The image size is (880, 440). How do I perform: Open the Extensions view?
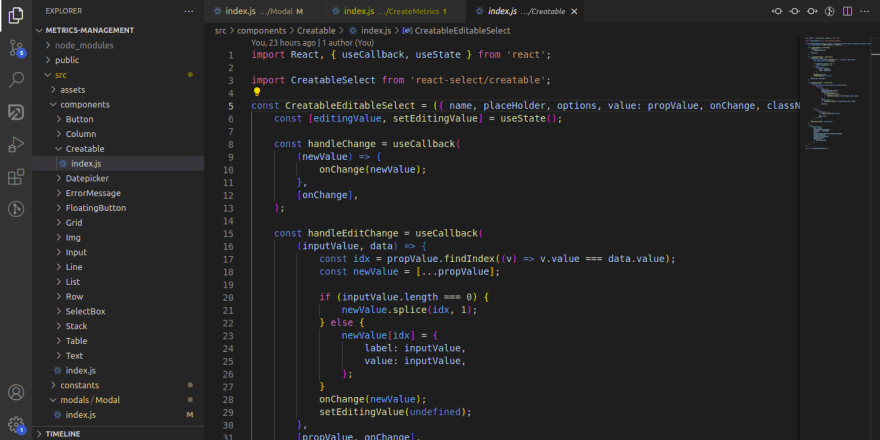[16, 177]
